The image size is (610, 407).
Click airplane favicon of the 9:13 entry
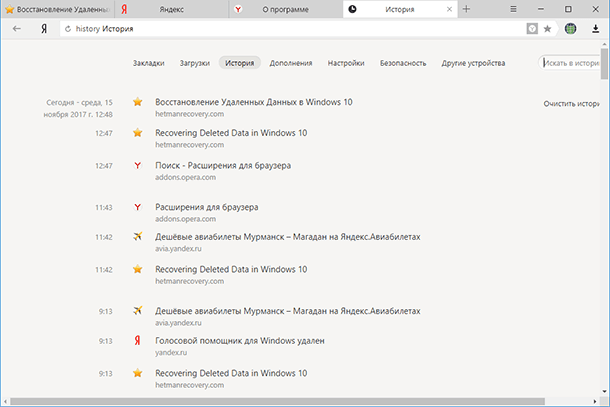(x=137, y=311)
